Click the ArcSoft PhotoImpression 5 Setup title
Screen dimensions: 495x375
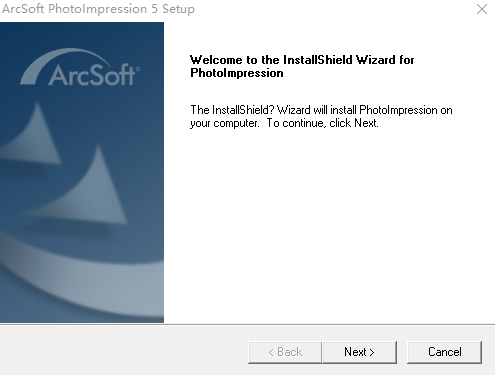point(98,9)
